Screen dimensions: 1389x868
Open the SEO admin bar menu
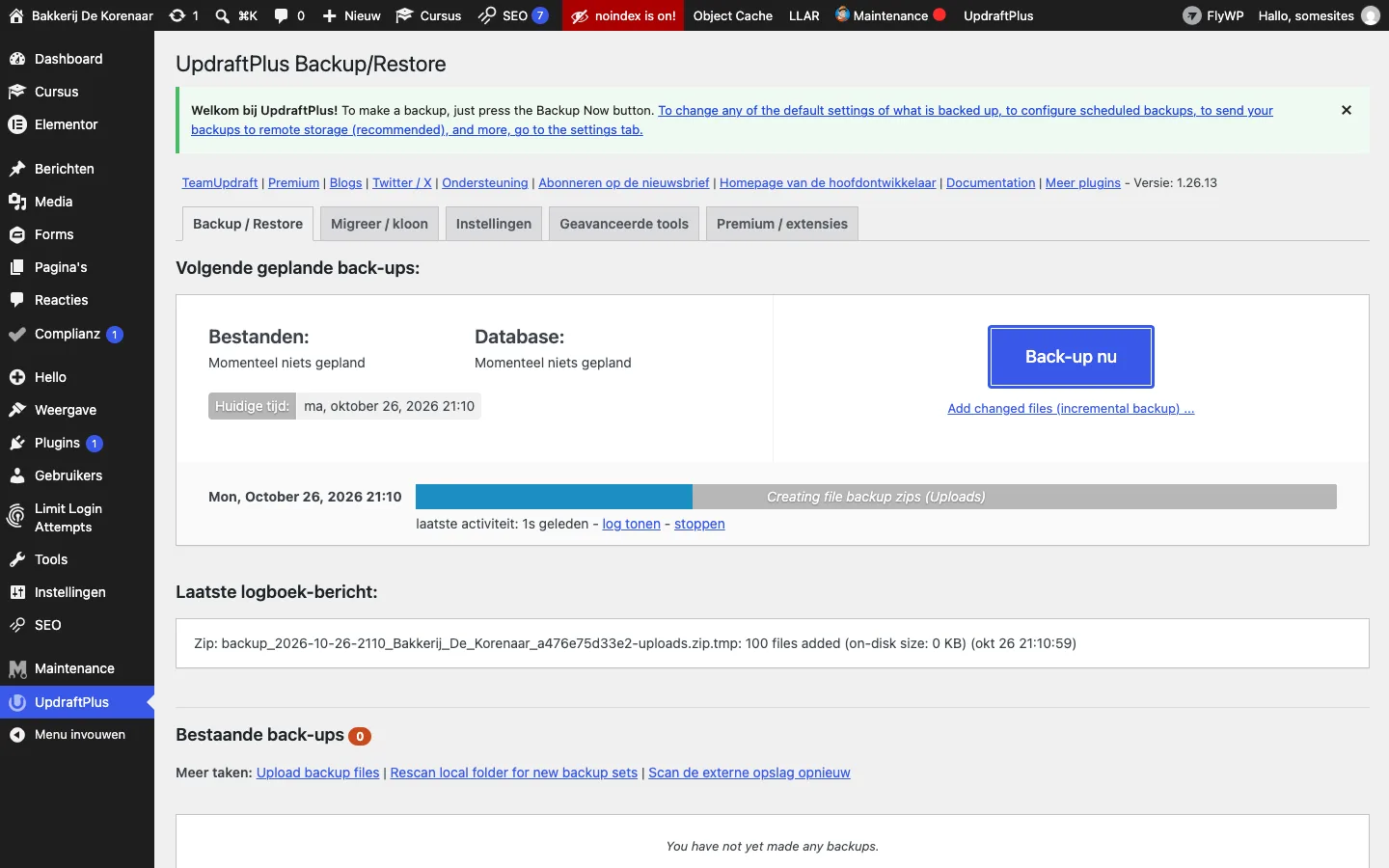(513, 15)
